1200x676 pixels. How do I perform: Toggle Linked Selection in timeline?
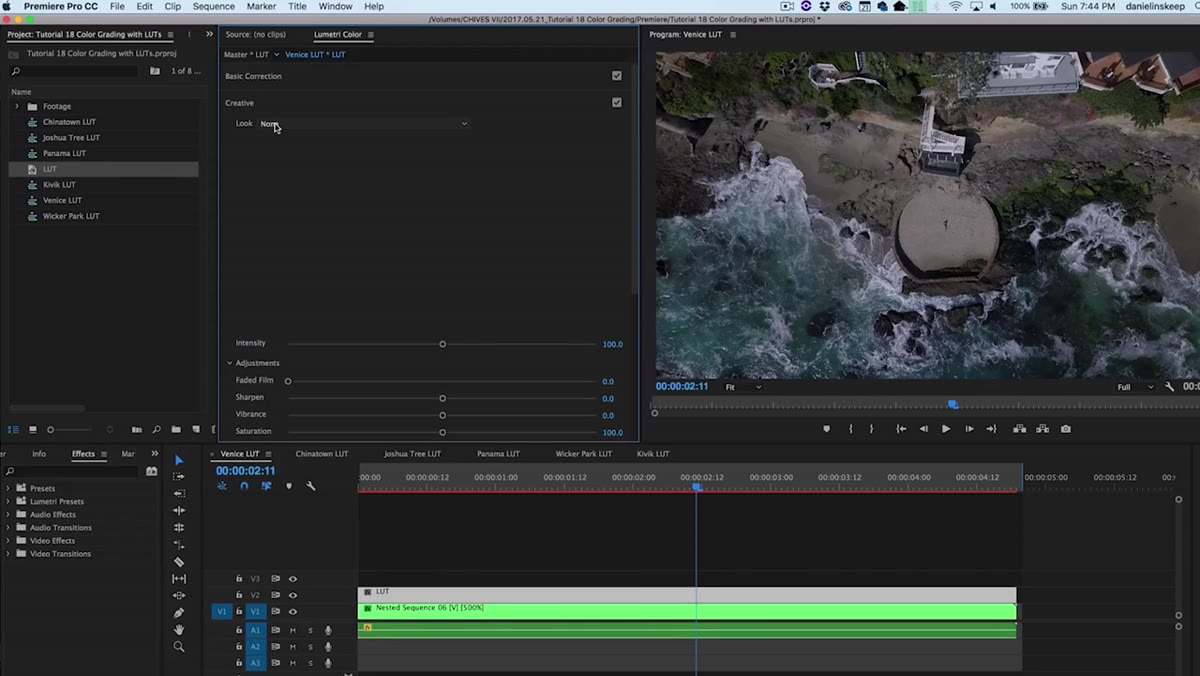[x=266, y=486]
